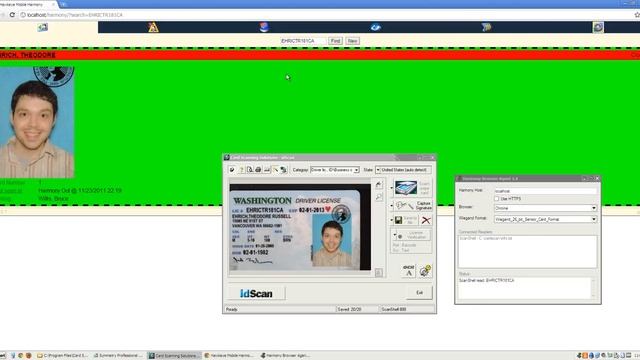Click the wand tool icon in IdScan toolbar

click(x=276, y=169)
